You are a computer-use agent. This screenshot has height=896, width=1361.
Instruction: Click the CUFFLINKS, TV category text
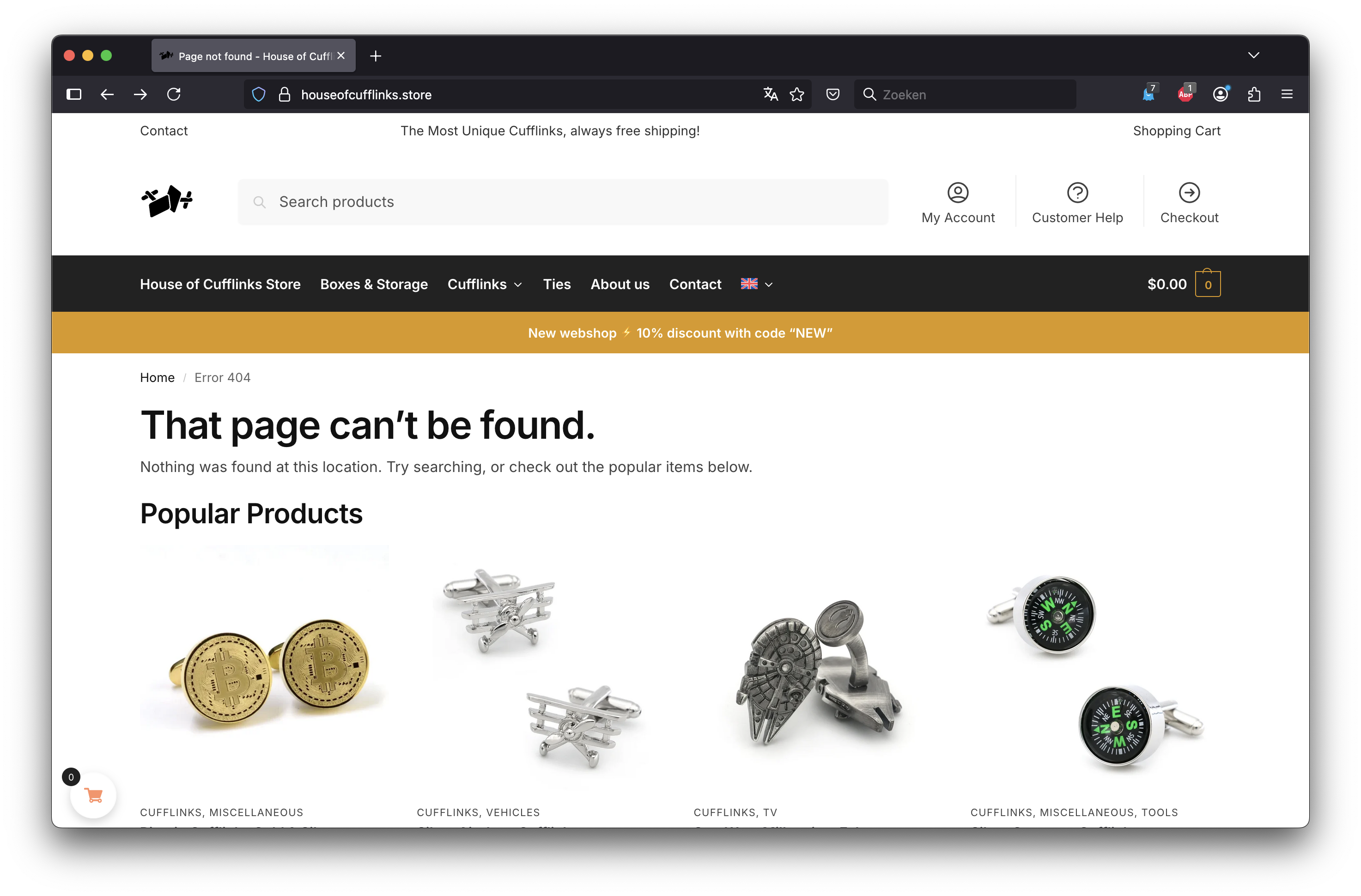pyautogui.click(x=735, y=812)
